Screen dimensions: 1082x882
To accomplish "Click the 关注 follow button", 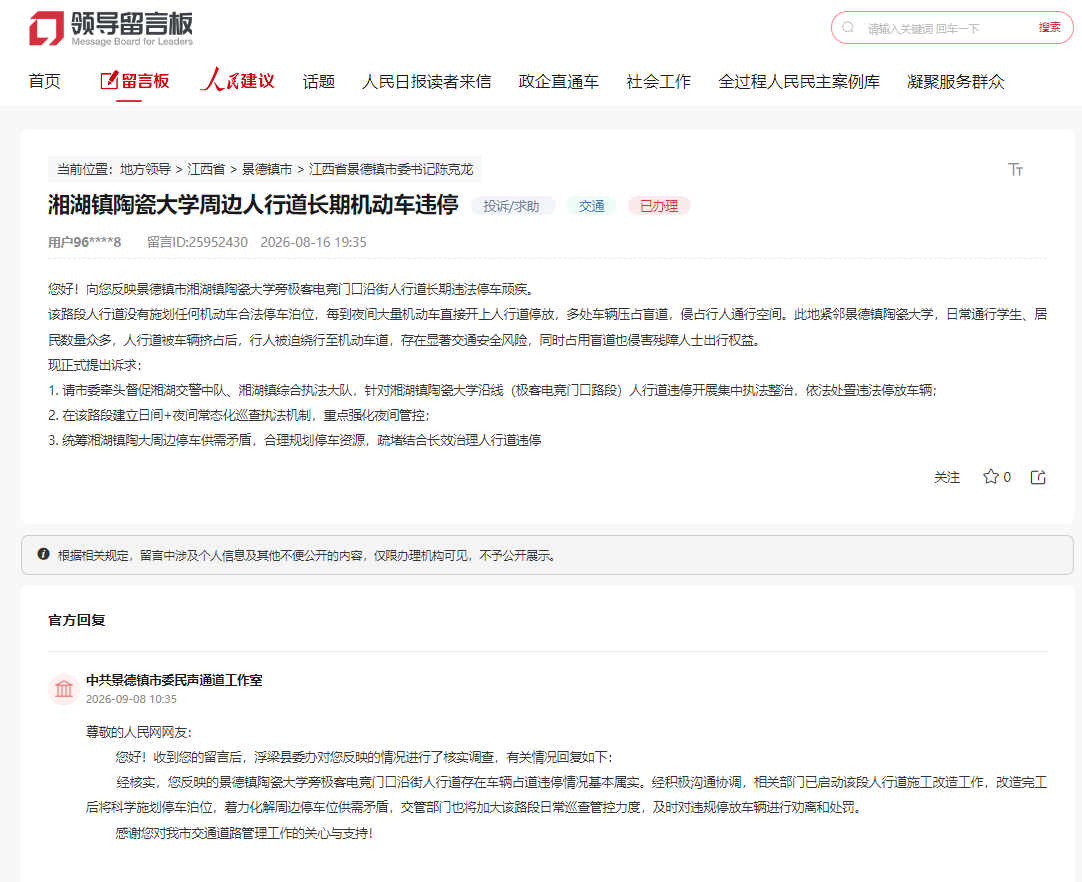I will click(x=947, y=477).
